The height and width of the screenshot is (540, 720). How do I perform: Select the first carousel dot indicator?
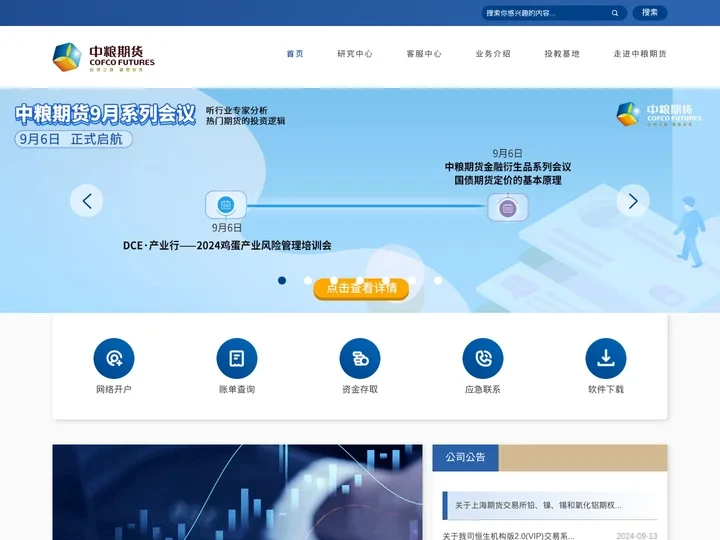pyautogui.click(x=282, y=280)
